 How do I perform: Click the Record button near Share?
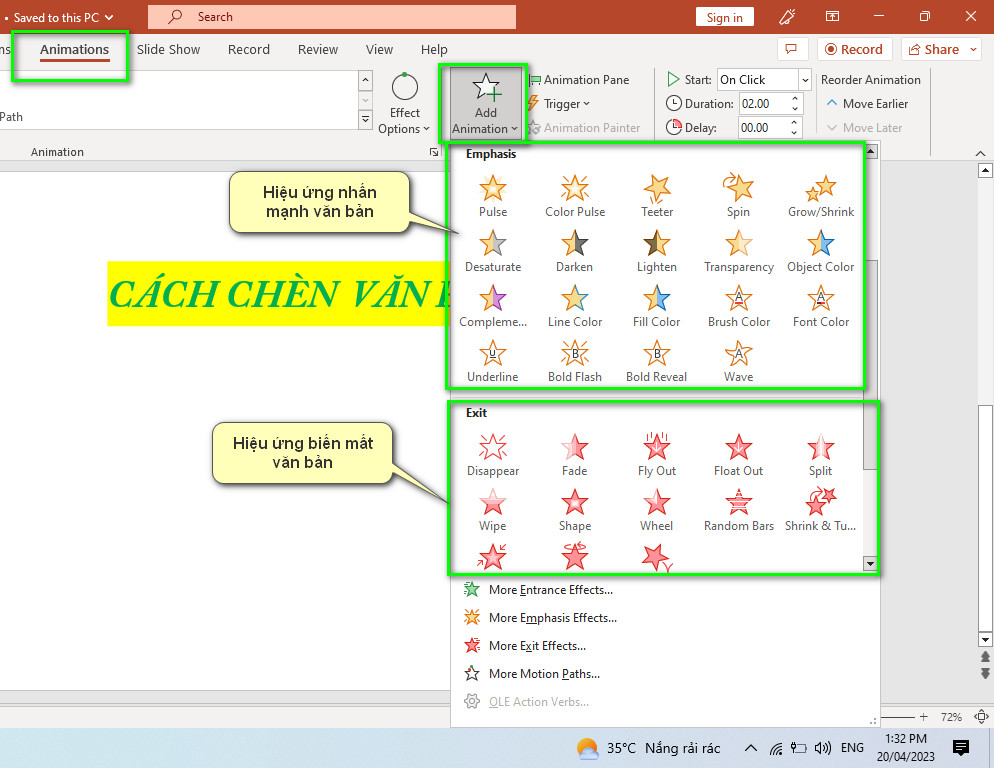point(854,49)
